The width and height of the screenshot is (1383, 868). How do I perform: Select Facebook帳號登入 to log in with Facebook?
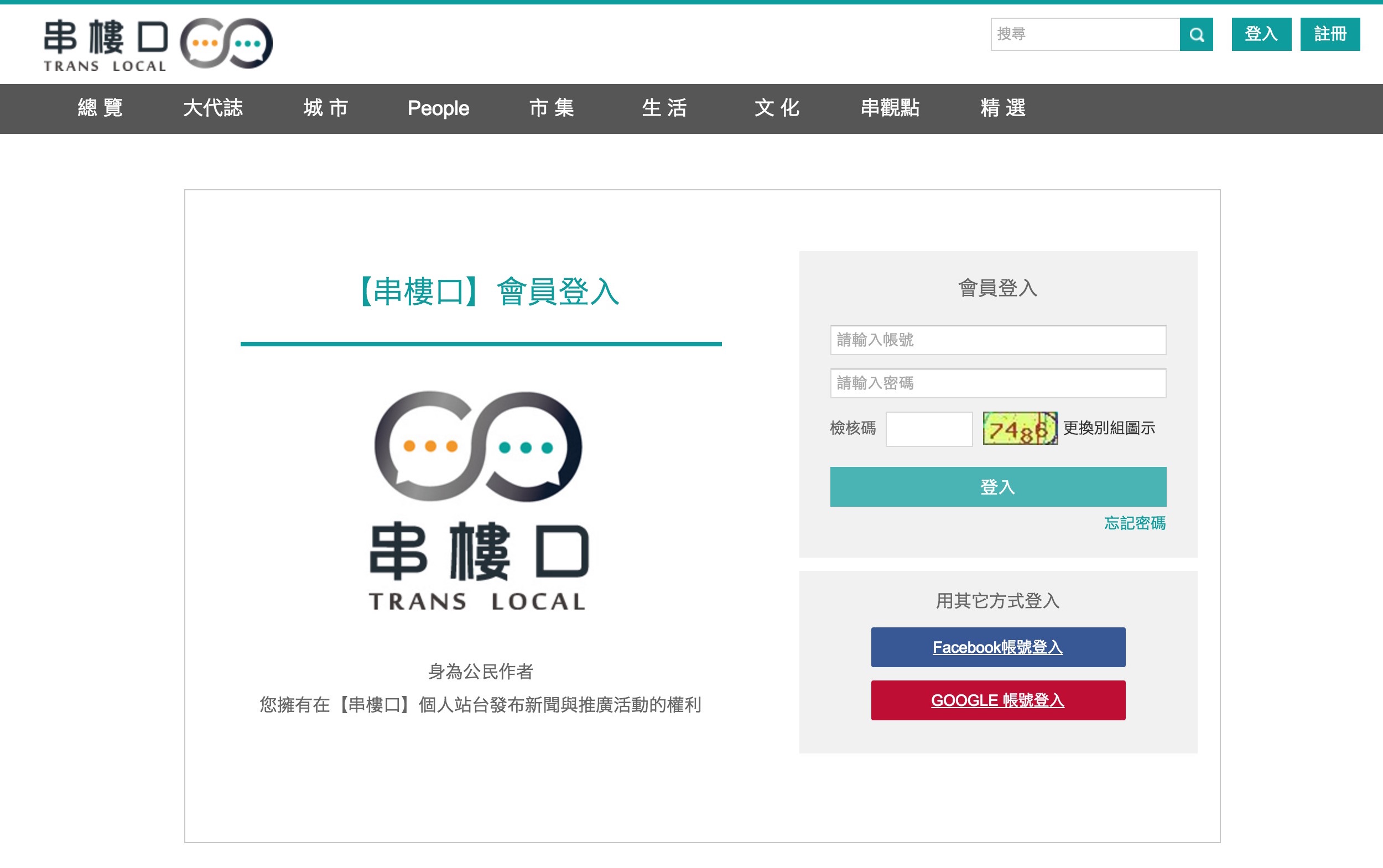(x=998, y=647)
